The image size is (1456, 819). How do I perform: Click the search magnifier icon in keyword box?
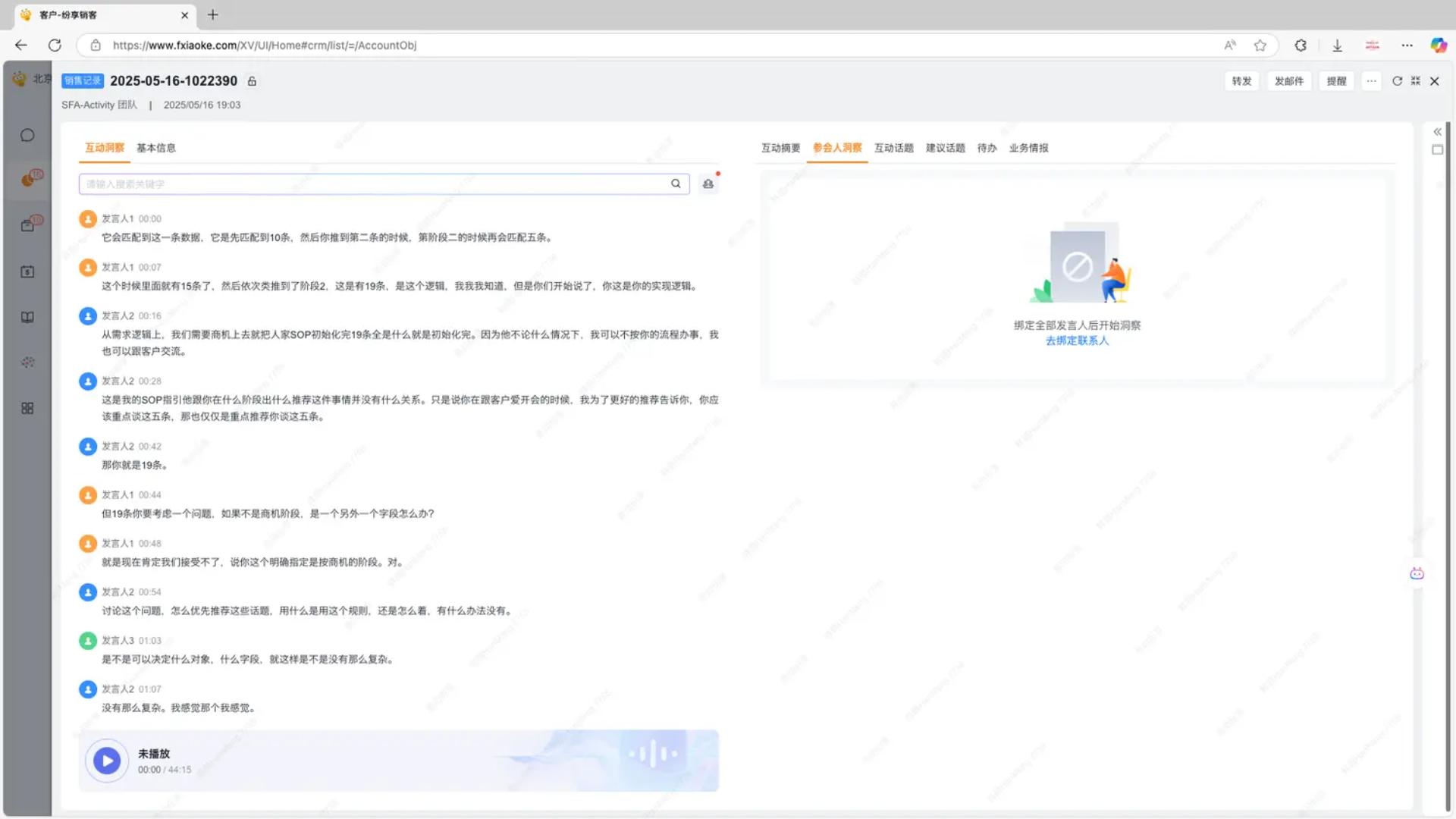click(676, 184)
